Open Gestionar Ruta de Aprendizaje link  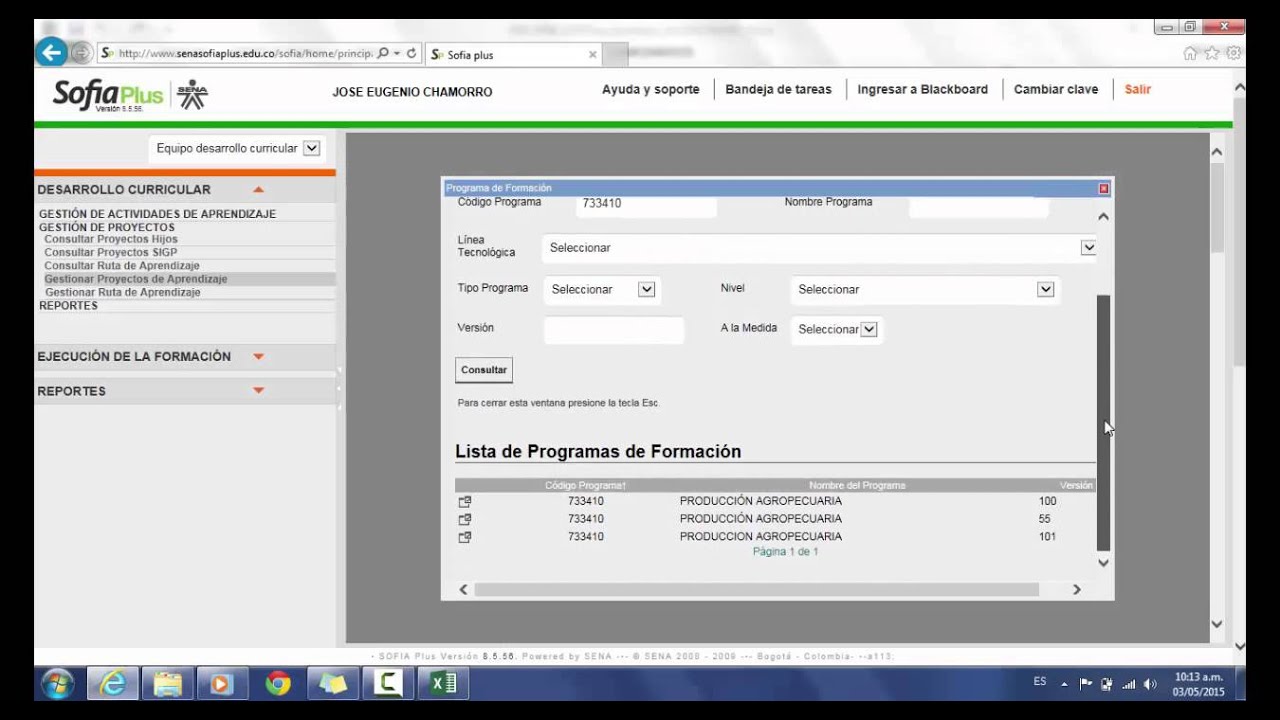click(122, 292)
